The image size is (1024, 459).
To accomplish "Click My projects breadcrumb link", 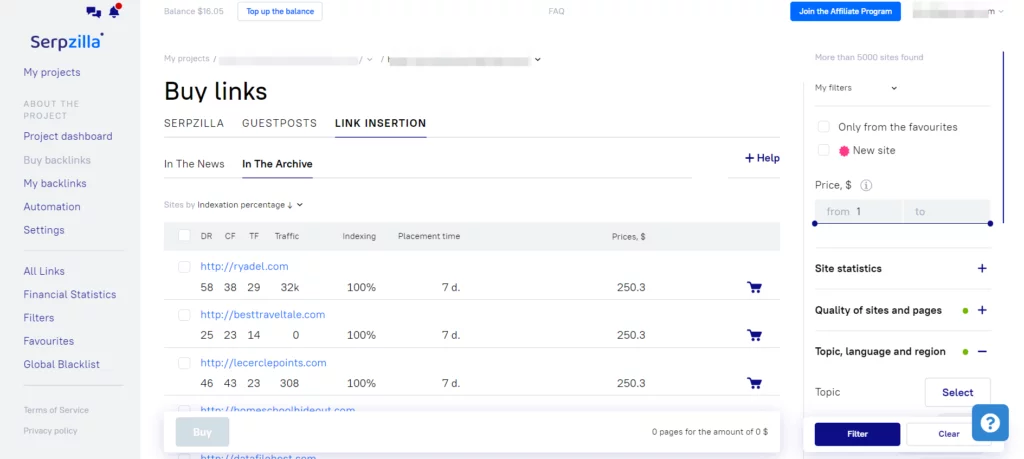I will [187, 59].
